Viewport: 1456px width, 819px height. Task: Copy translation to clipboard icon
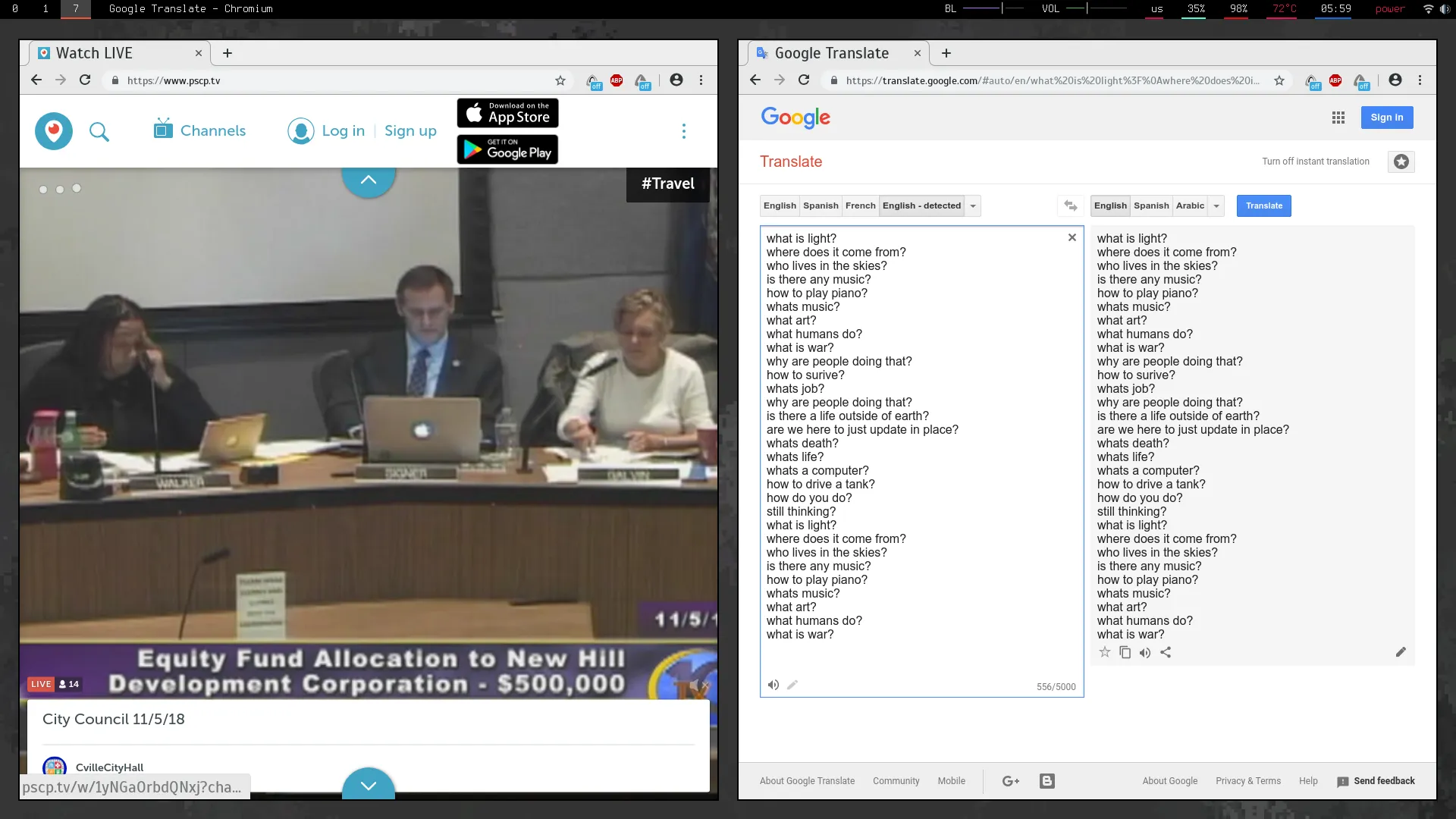point(1125,652)
